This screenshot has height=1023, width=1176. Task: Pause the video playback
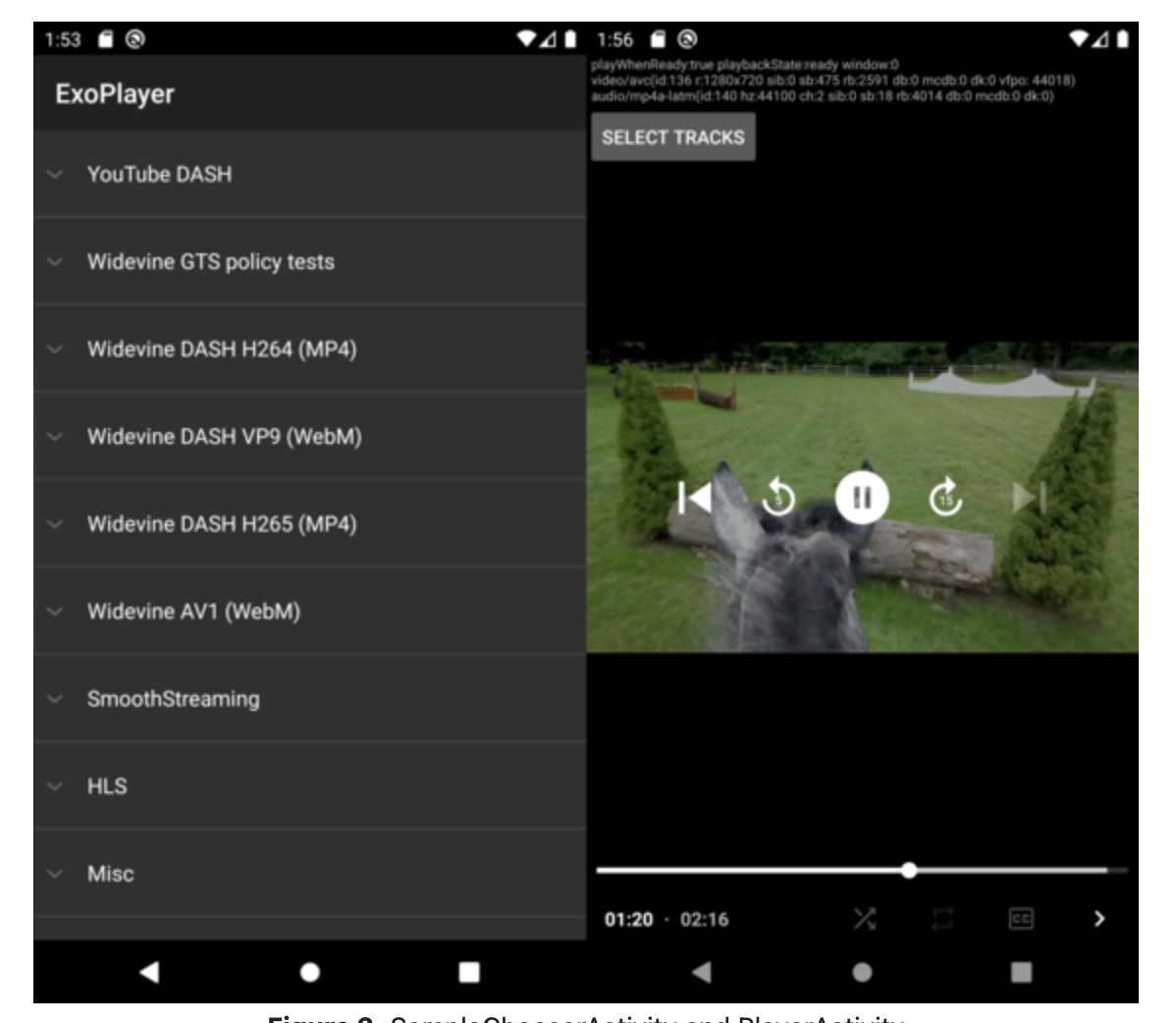click(x=862, y=497)
